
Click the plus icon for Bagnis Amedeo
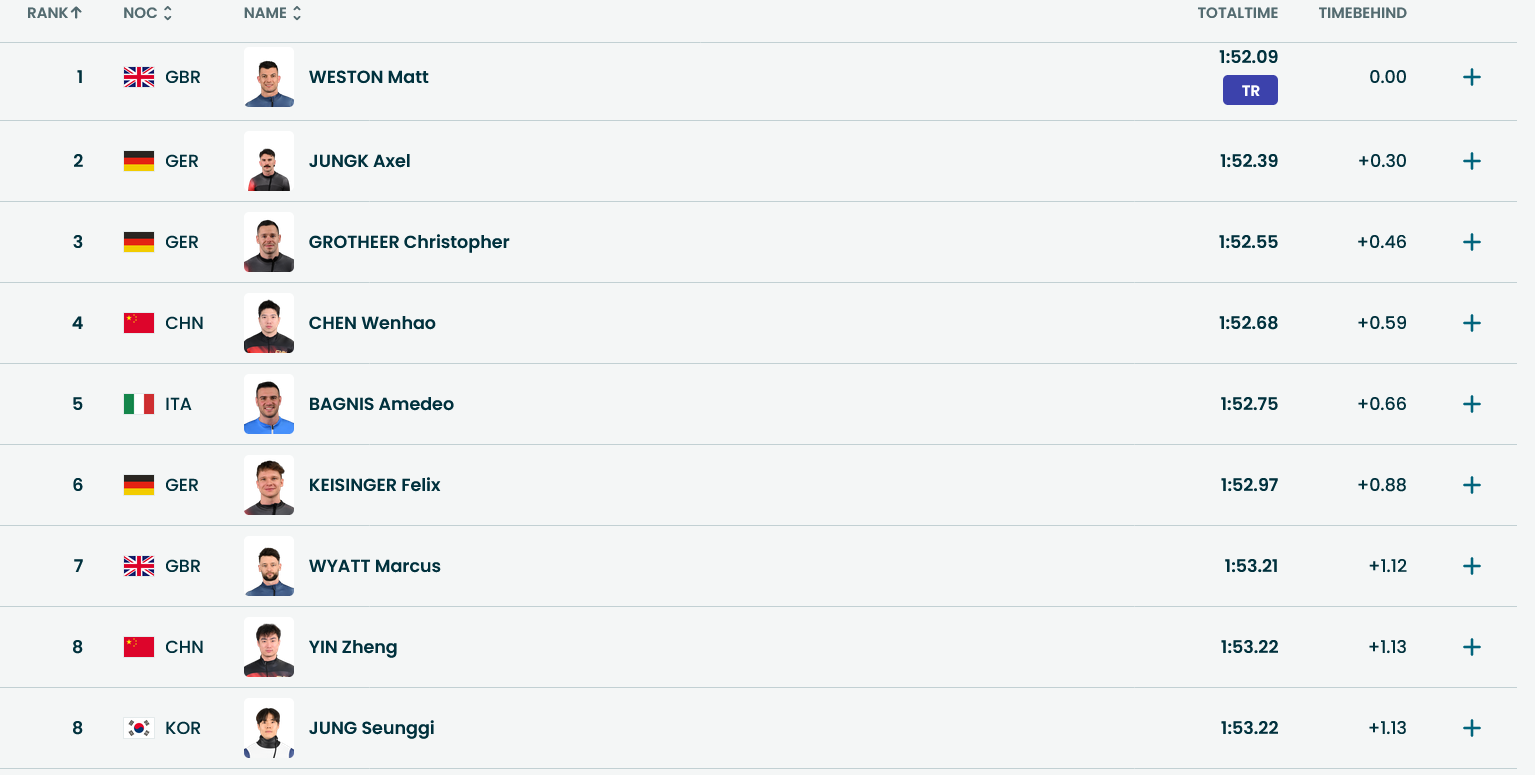pos(1471,404)
